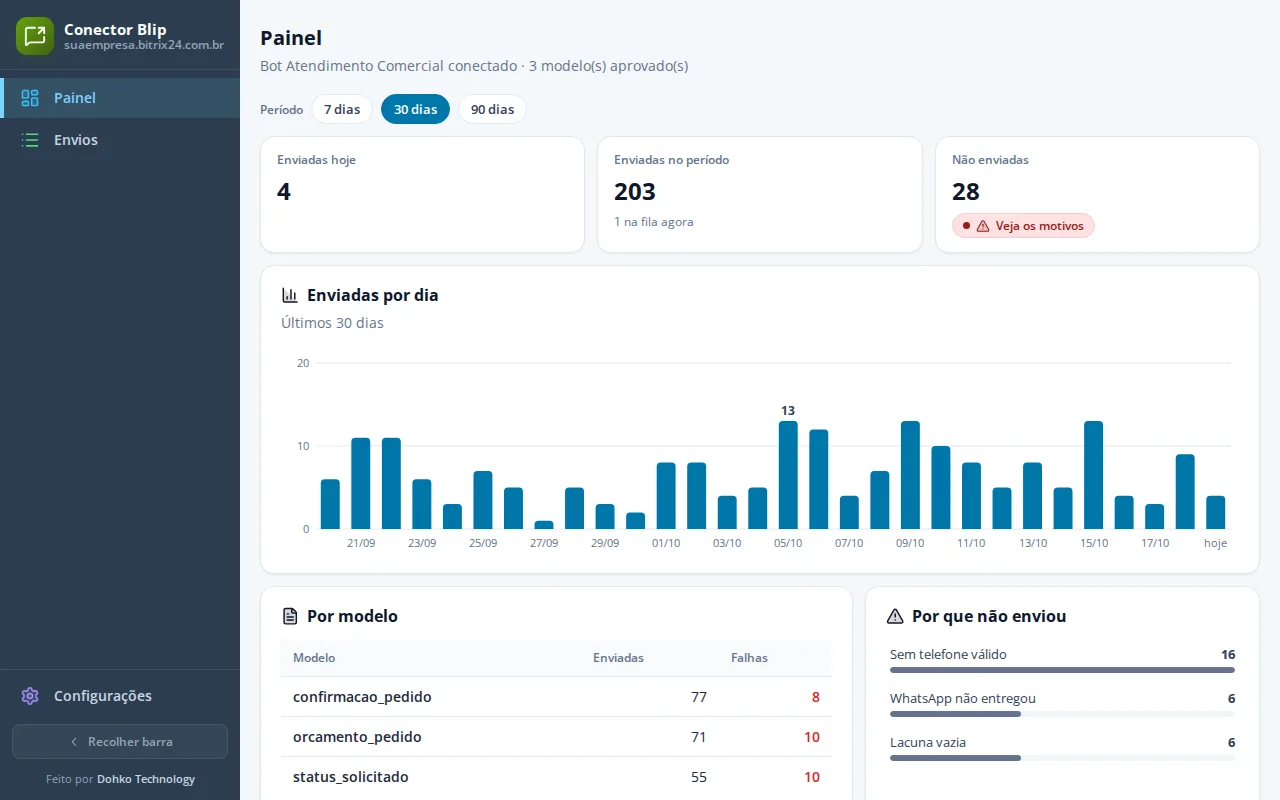Open the Painel menu item
This screenshot has width=1280, height=800.
tap(120, 98)
